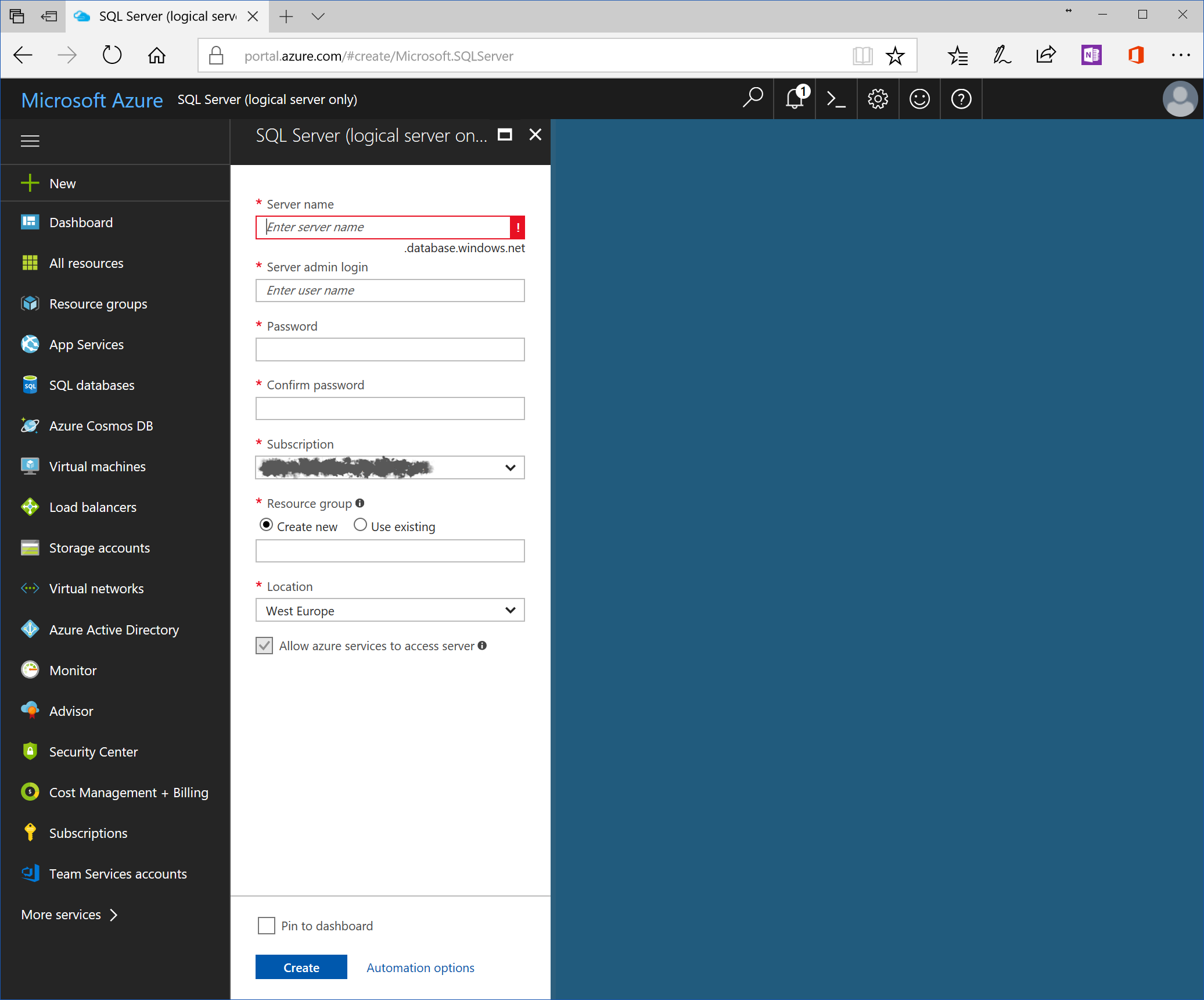
Task: Open Azure Cosmos DB service
Action: [101, 425]
